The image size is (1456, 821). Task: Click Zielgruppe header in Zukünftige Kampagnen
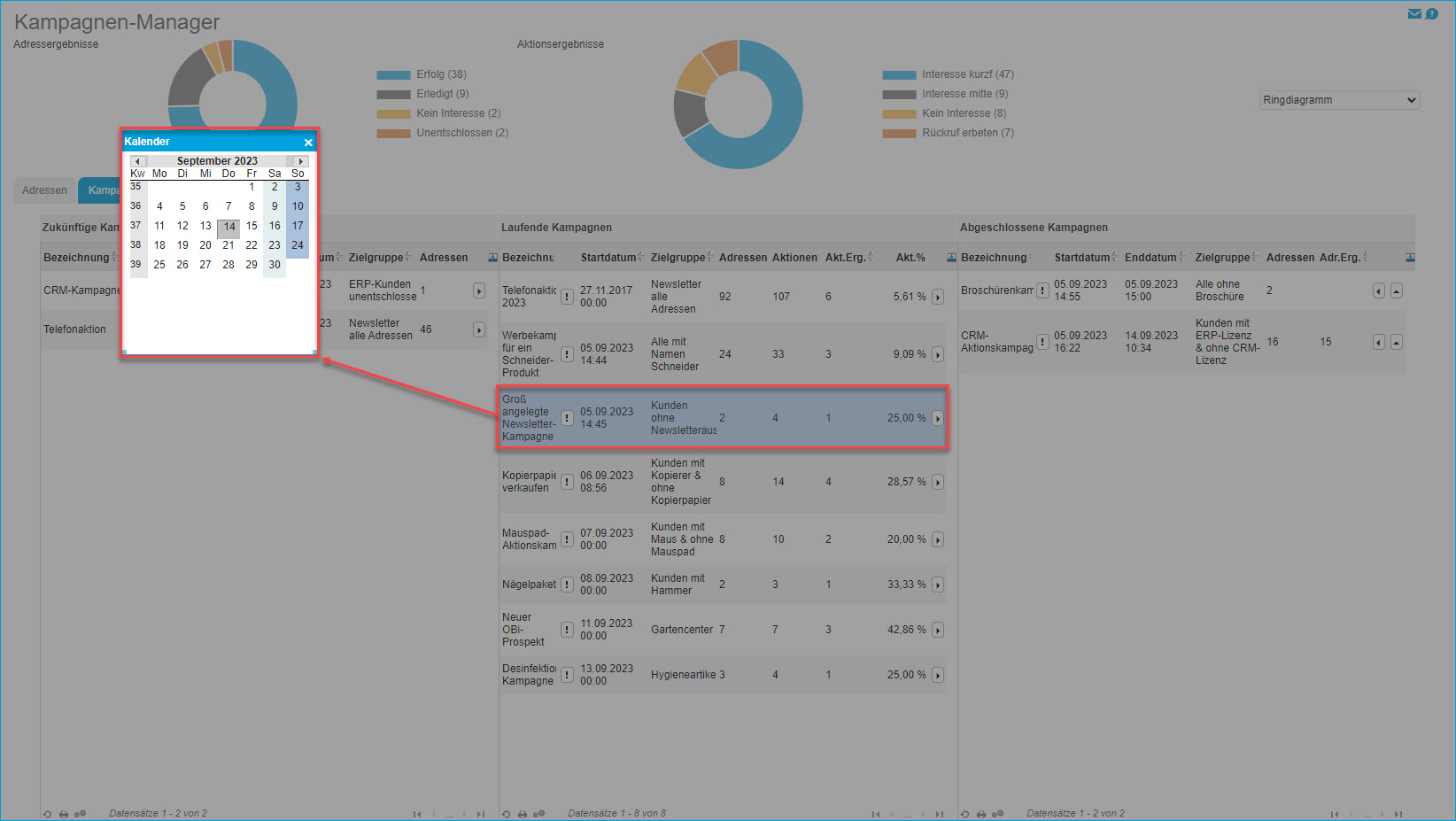376,258
